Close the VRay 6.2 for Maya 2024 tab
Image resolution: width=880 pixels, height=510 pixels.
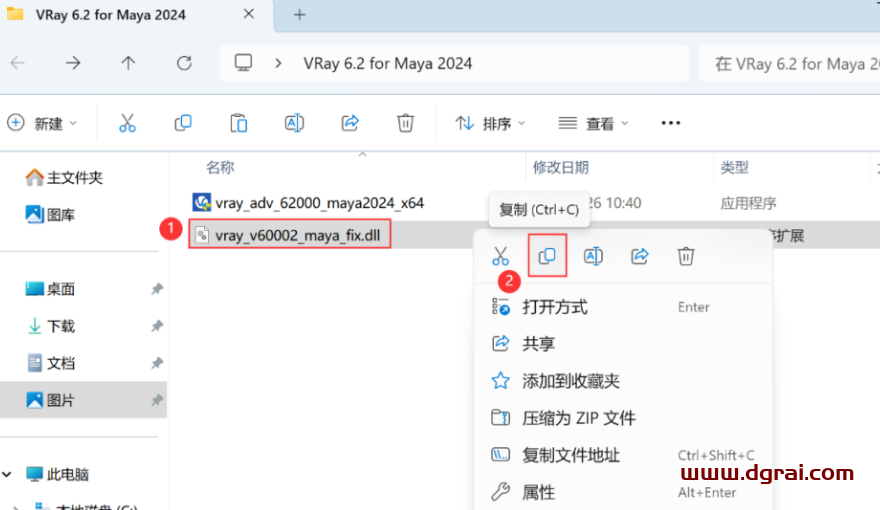tap(249, 14)
